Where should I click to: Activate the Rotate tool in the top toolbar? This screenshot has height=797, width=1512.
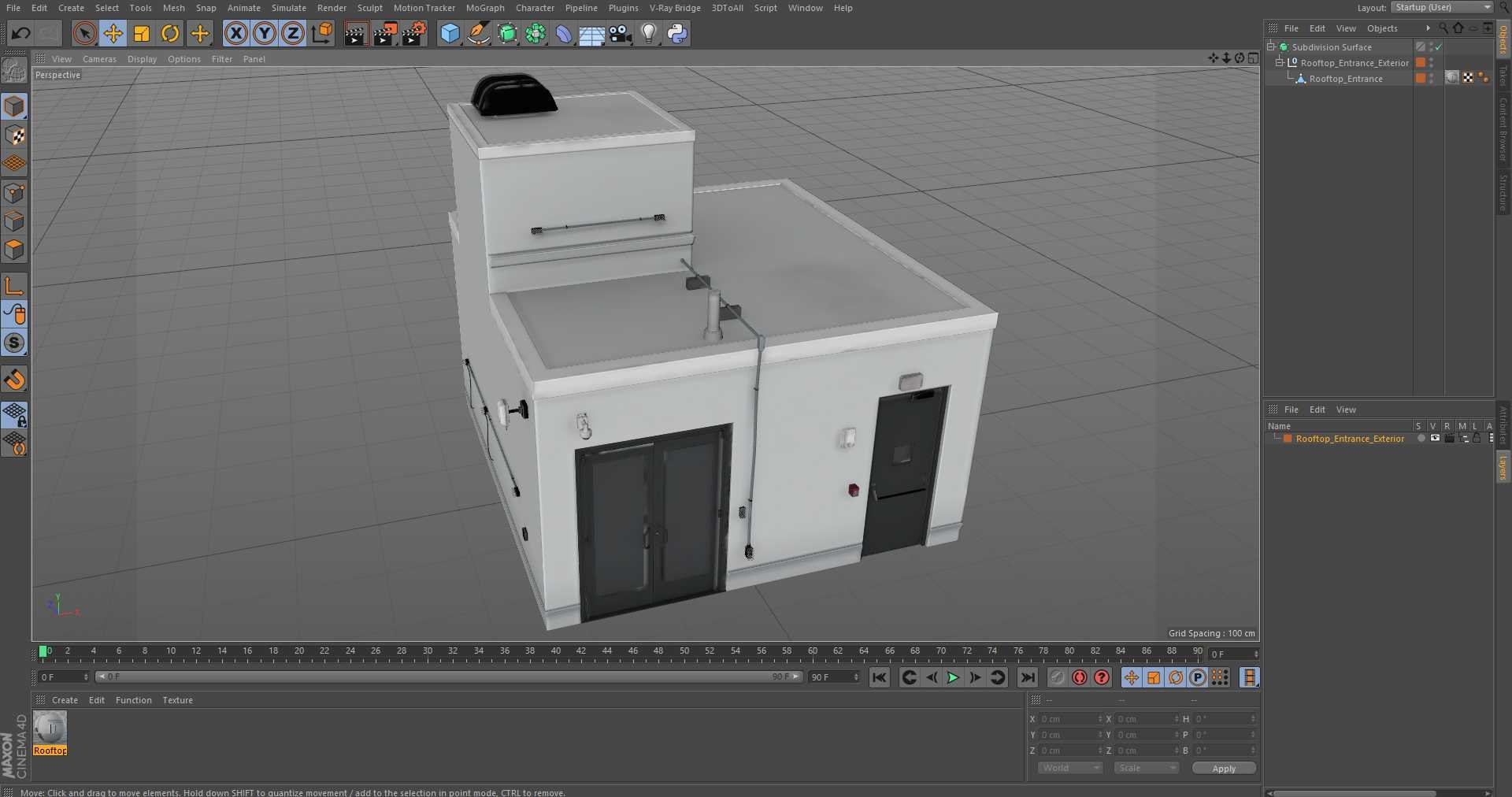click(170, 33)
